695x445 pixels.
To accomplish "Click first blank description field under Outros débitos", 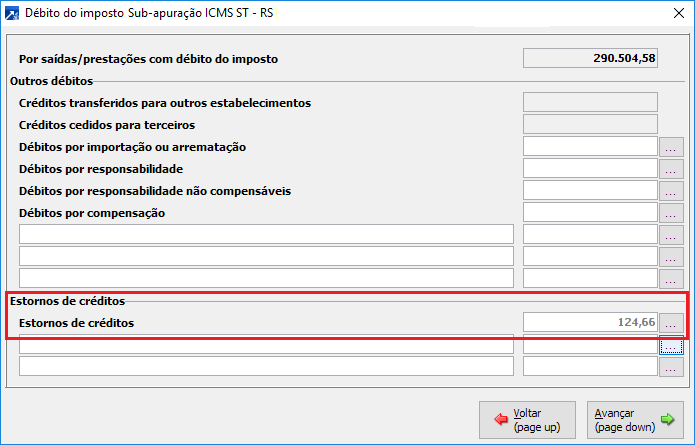I will tap(266, 234).
